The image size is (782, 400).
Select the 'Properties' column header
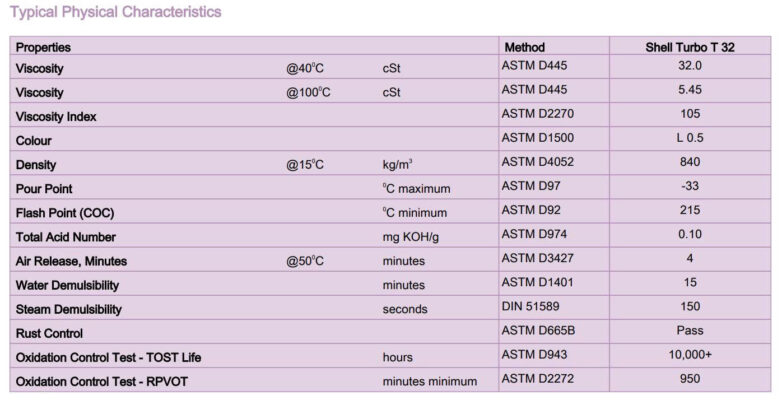point(44,47)
